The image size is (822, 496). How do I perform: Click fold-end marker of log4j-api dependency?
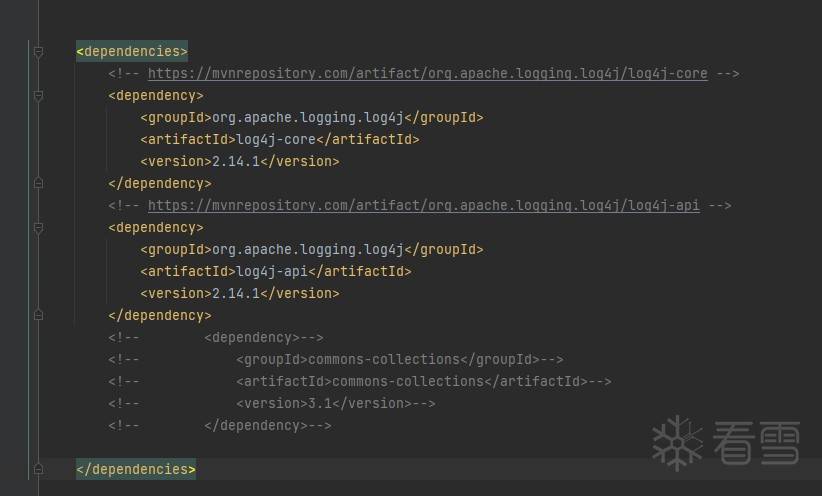tap(38, 315)
